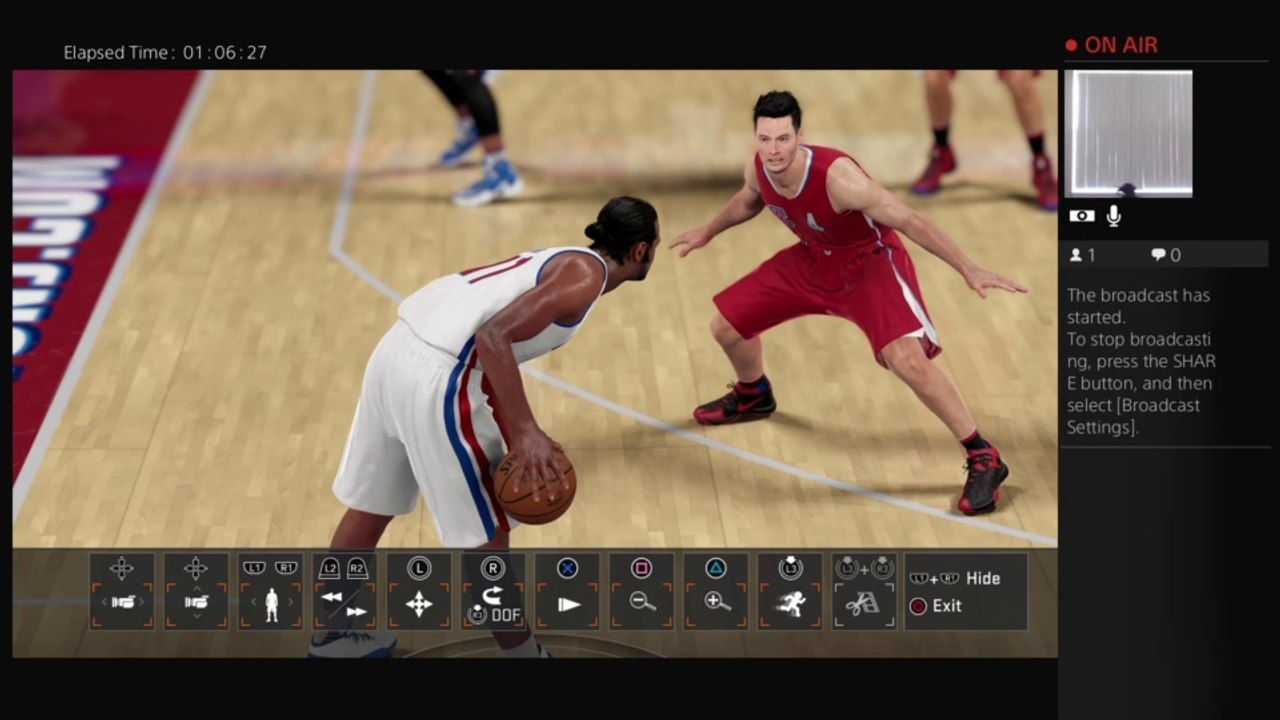The width and height of the screenshot is (1280, 720).
Task: Click the comment count bubble icon
Action: [1158, 255]
